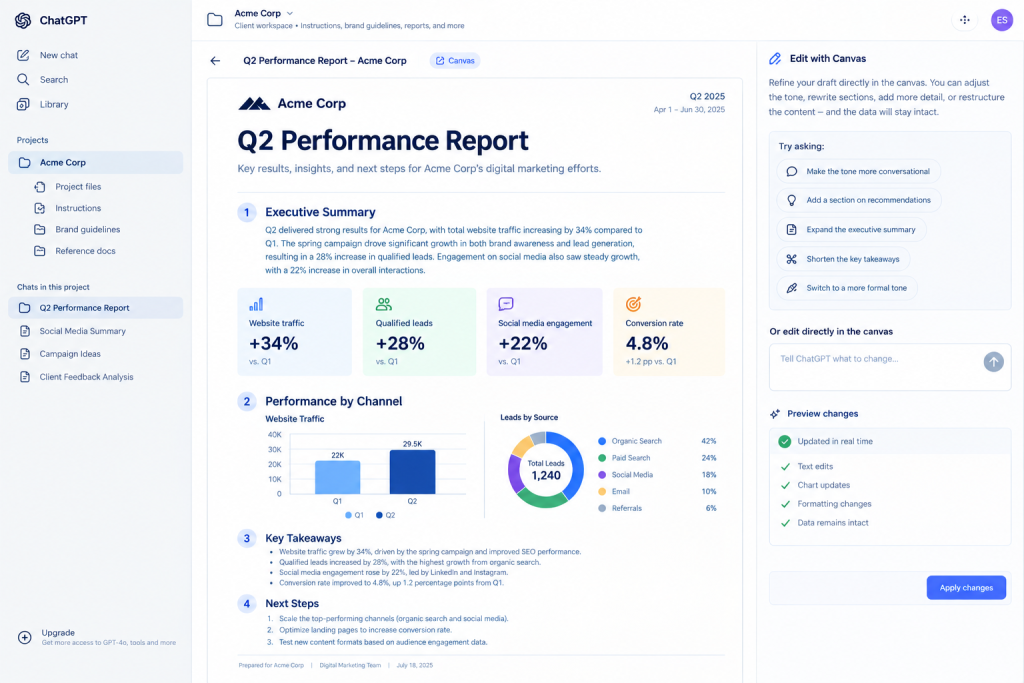Click the Performance by Channel heading
Screen dimensions: 1024x683
334,402
